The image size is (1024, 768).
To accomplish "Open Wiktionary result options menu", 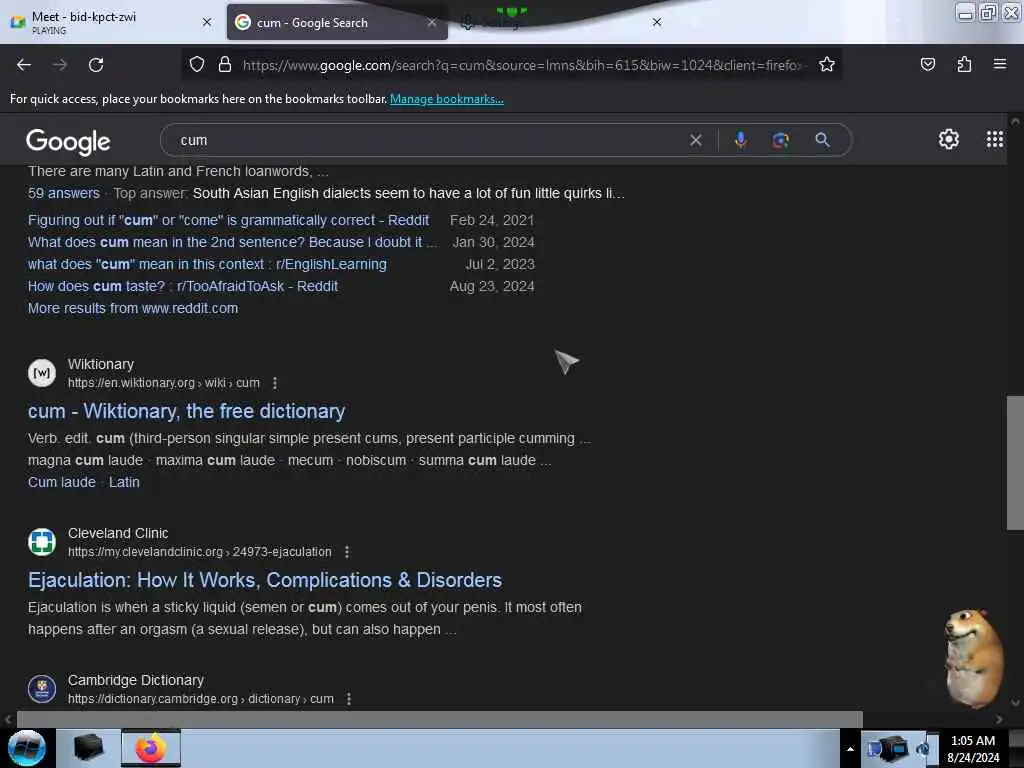I will click(275, 383).
